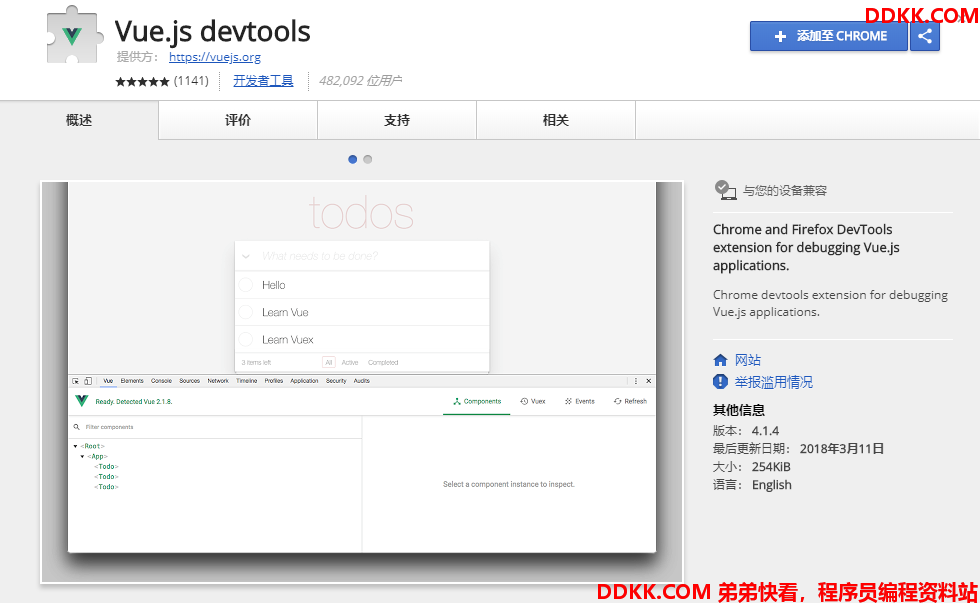This screenshot has width=980, height=603.
Task: Click the 与您的设备兼容 text
Action: (785, 191)
